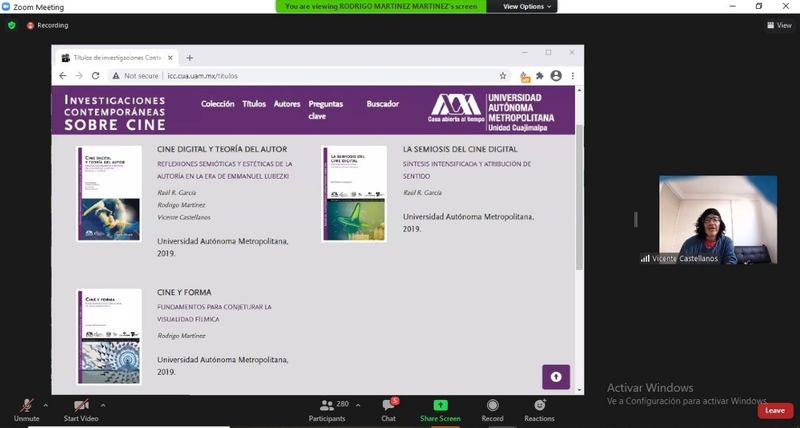Screen dimensions: 800x428
Task: Open a new tab in Chrome
Action: click(190, 58)
